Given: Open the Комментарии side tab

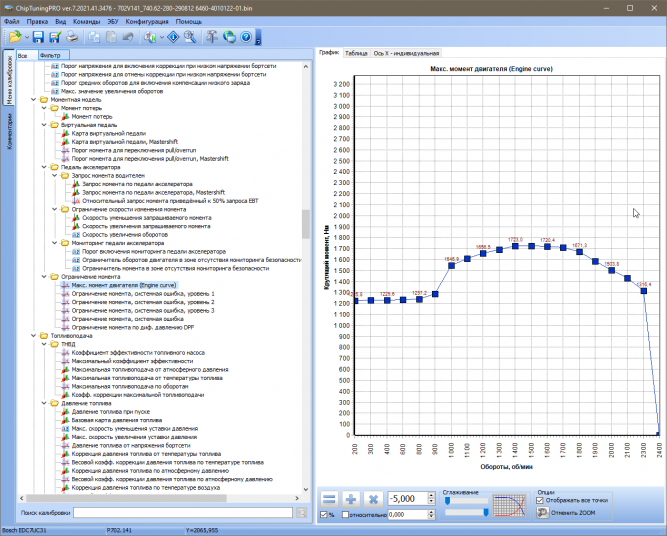Looking at the screenshot, I should [x=9, y=131].
